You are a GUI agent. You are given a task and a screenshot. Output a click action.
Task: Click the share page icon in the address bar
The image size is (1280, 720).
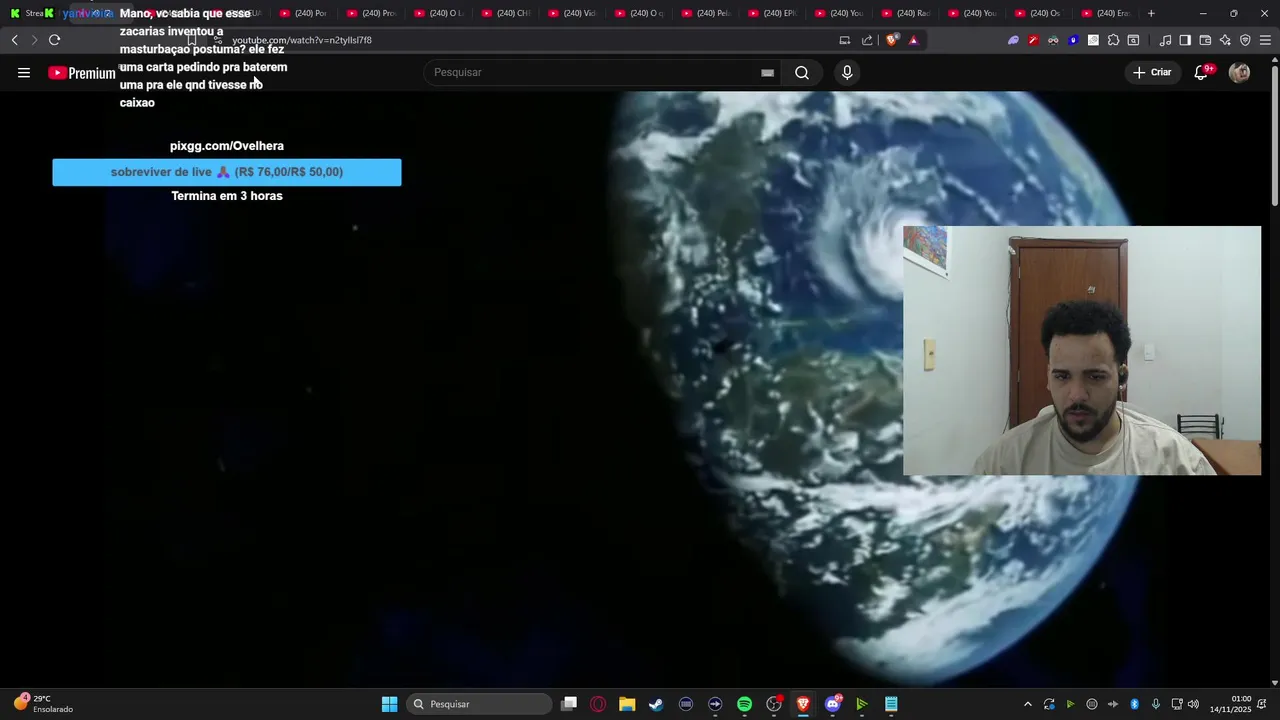tap(867, 40)
